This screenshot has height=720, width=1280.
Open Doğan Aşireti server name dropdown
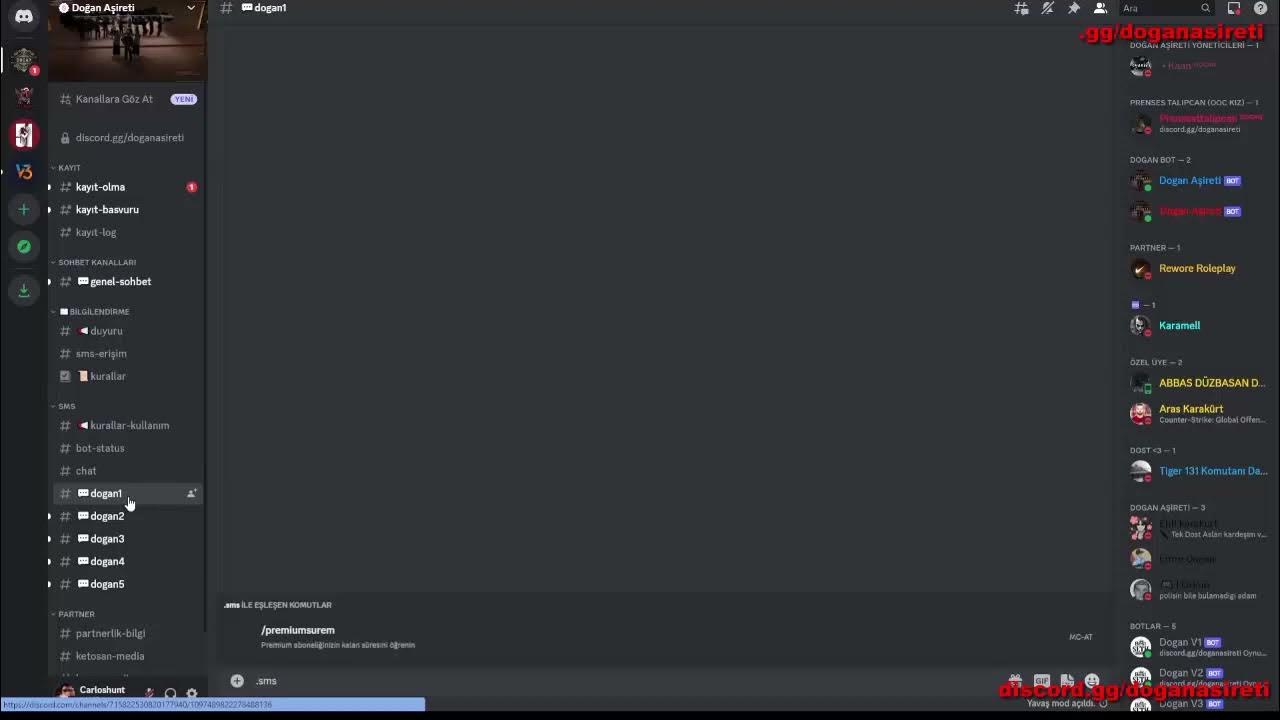[x=128, y=8]
